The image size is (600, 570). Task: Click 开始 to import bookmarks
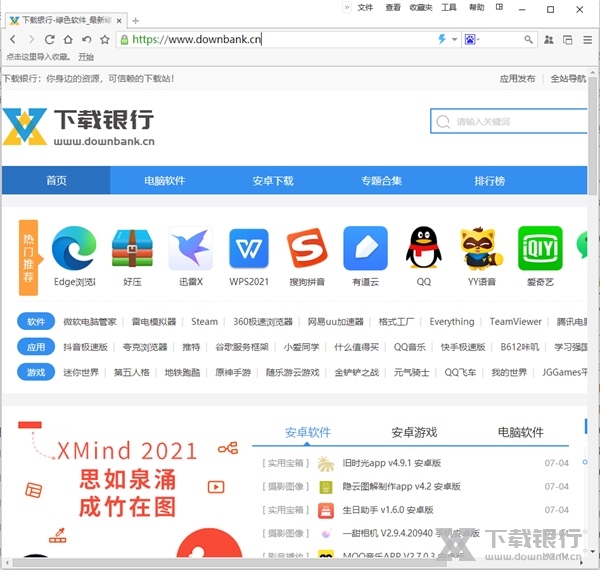pyautogui.click(x=86, y=57)
